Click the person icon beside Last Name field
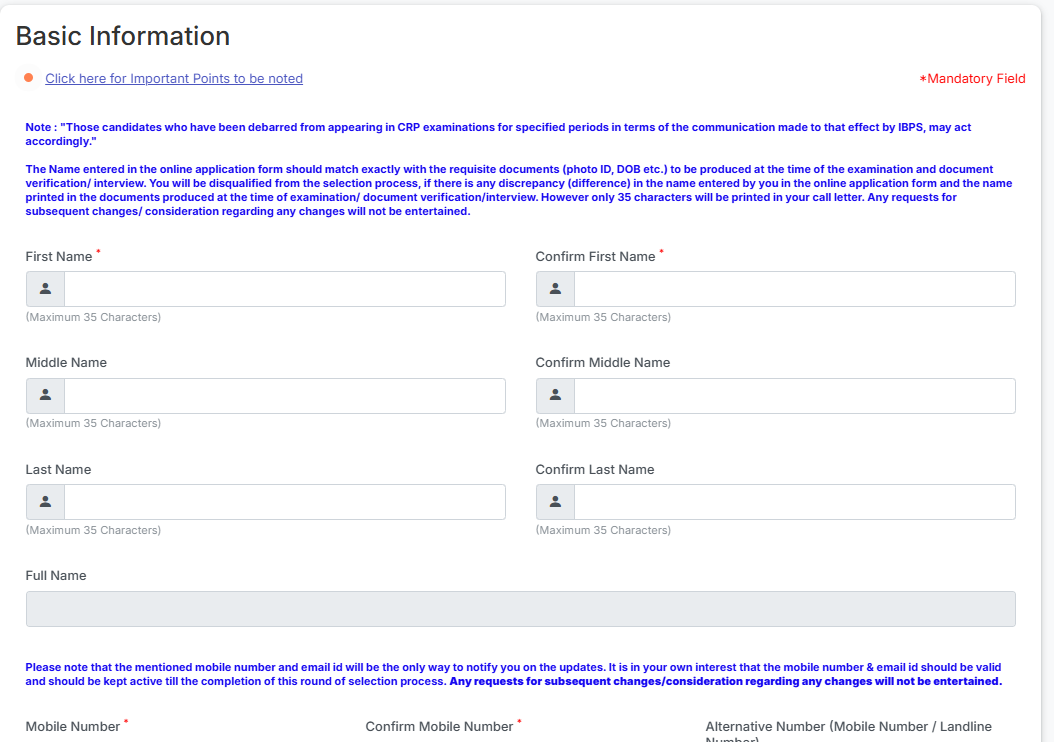The image size is (1054, 742). click(45, 502)
